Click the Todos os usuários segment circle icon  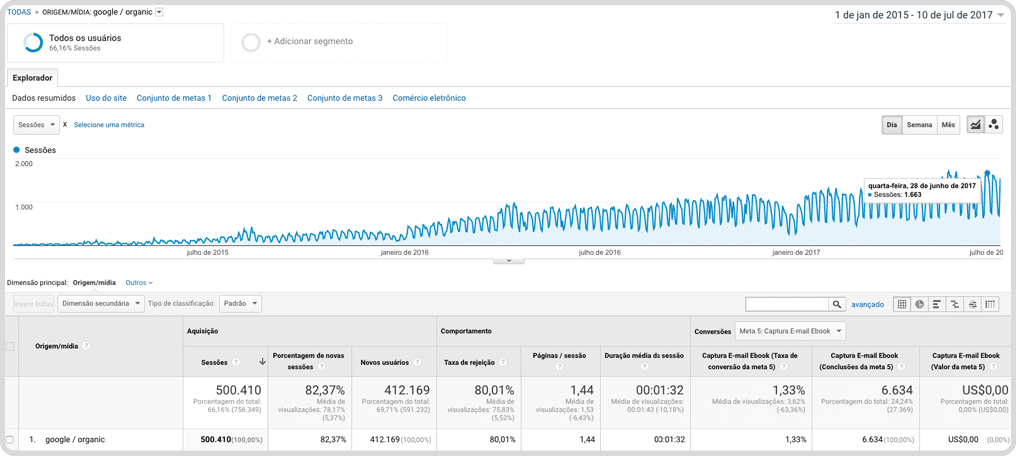click(x=32, y=42)
